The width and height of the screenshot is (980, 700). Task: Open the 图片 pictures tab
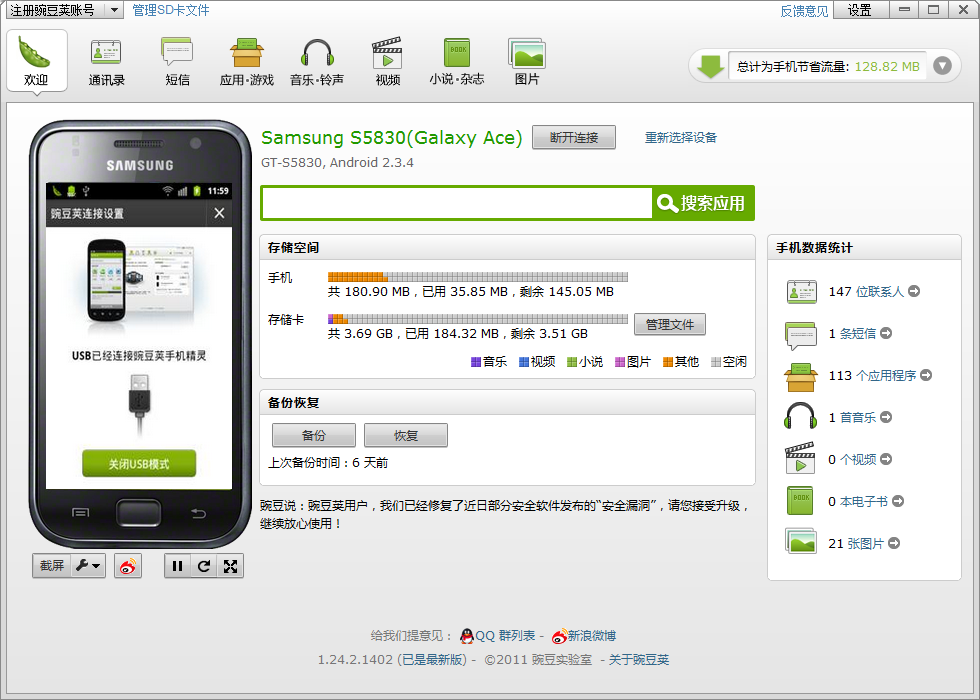tap(527, 61)
